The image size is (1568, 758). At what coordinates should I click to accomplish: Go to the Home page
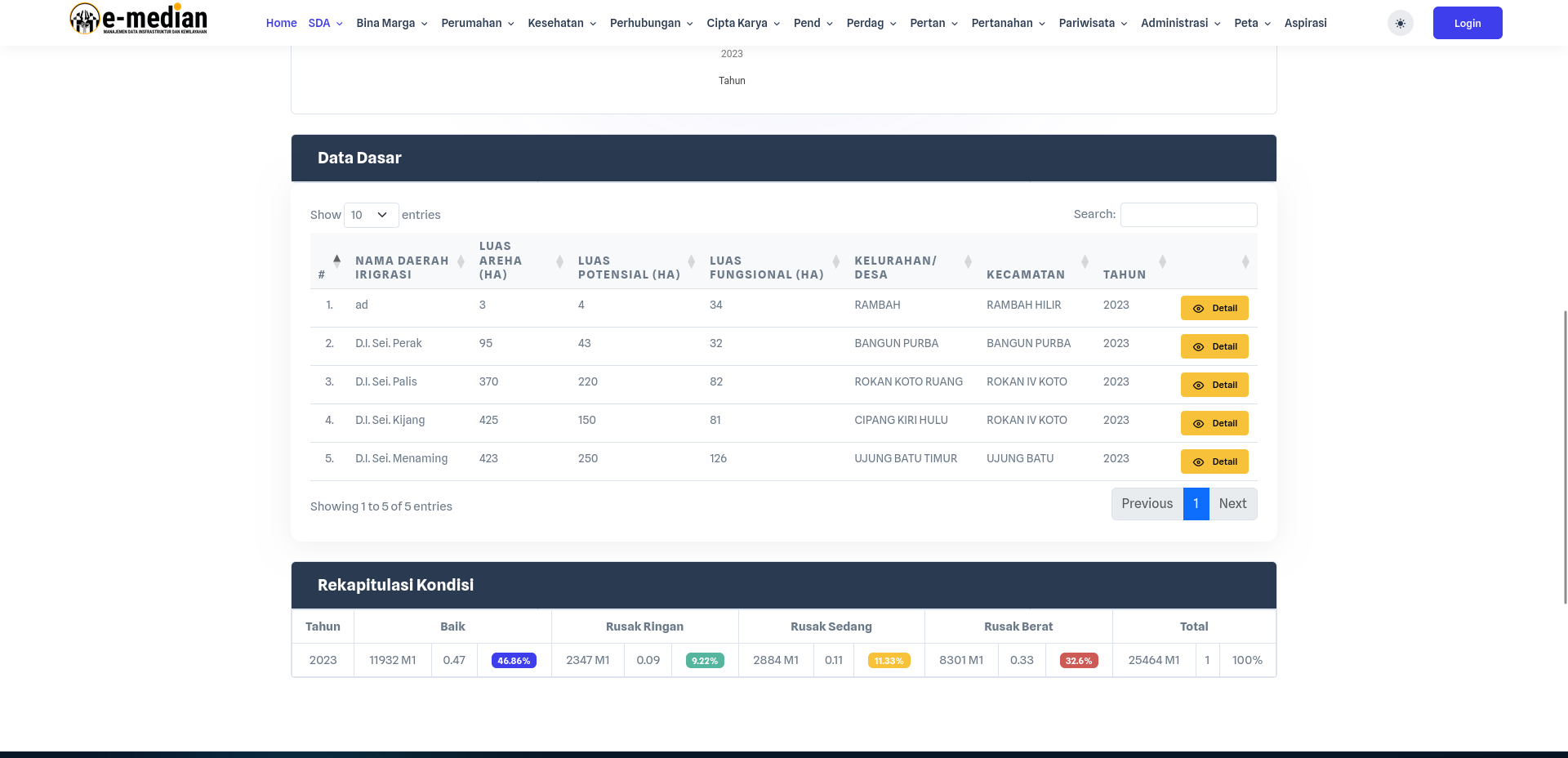tap(281, 23)
